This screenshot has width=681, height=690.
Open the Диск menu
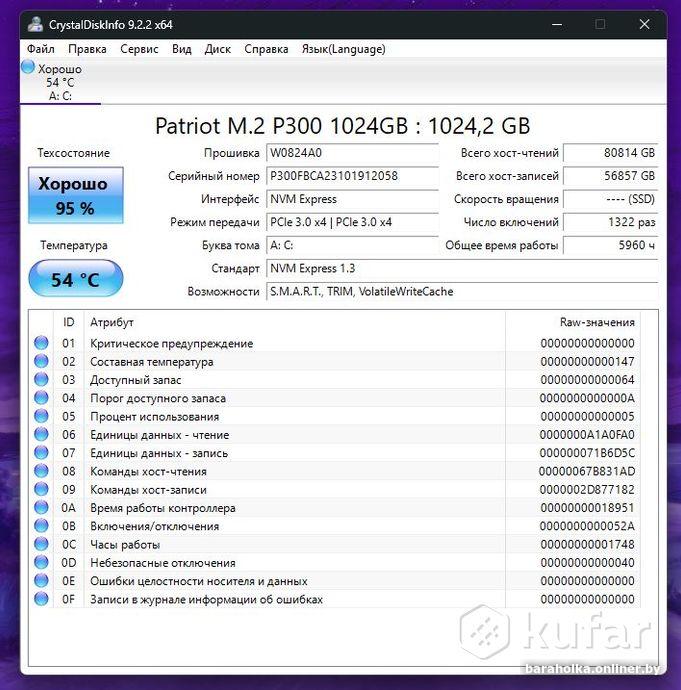[x=217, y=49]
